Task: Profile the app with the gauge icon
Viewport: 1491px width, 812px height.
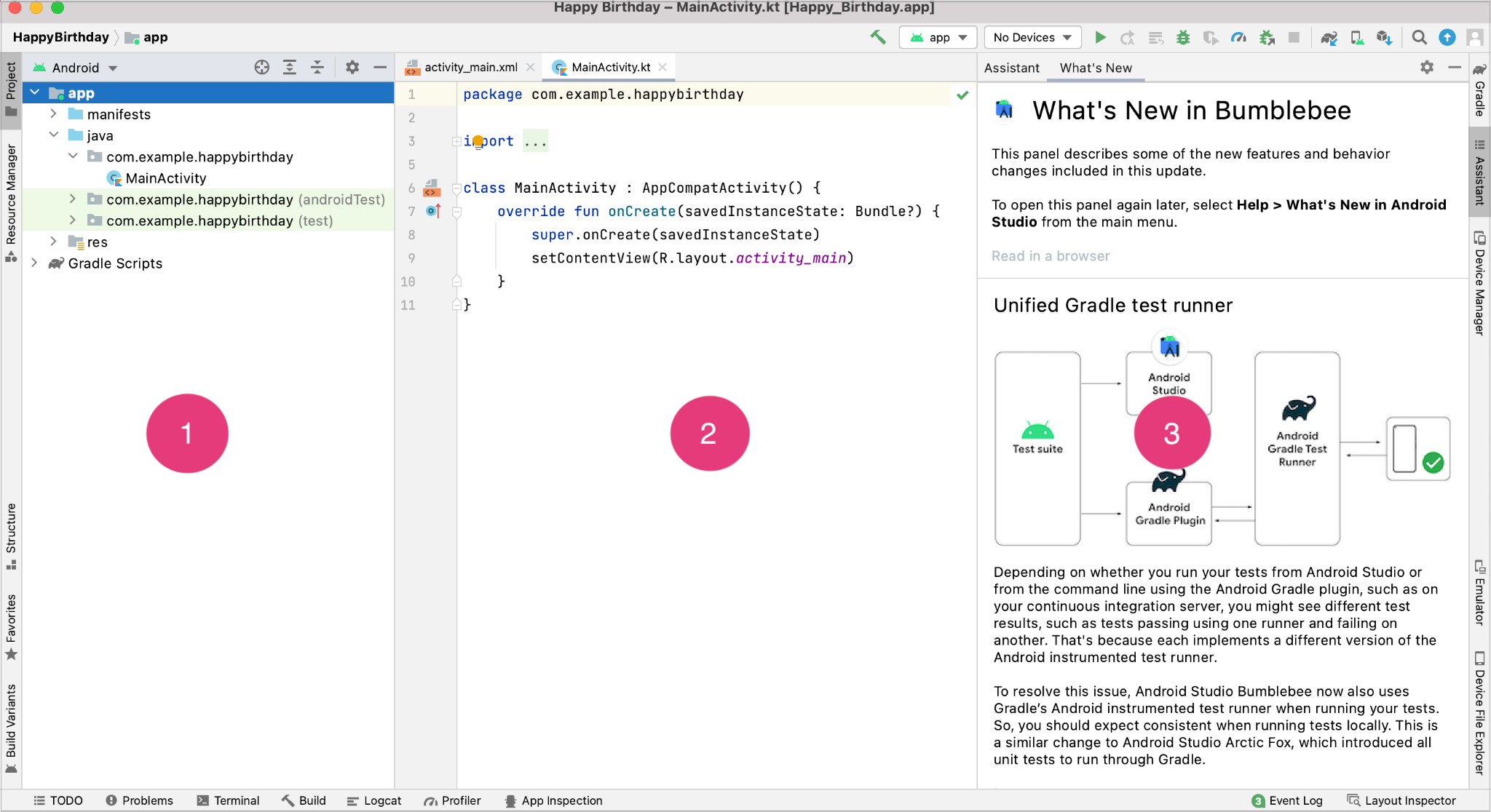Action: click(1238, 37)
